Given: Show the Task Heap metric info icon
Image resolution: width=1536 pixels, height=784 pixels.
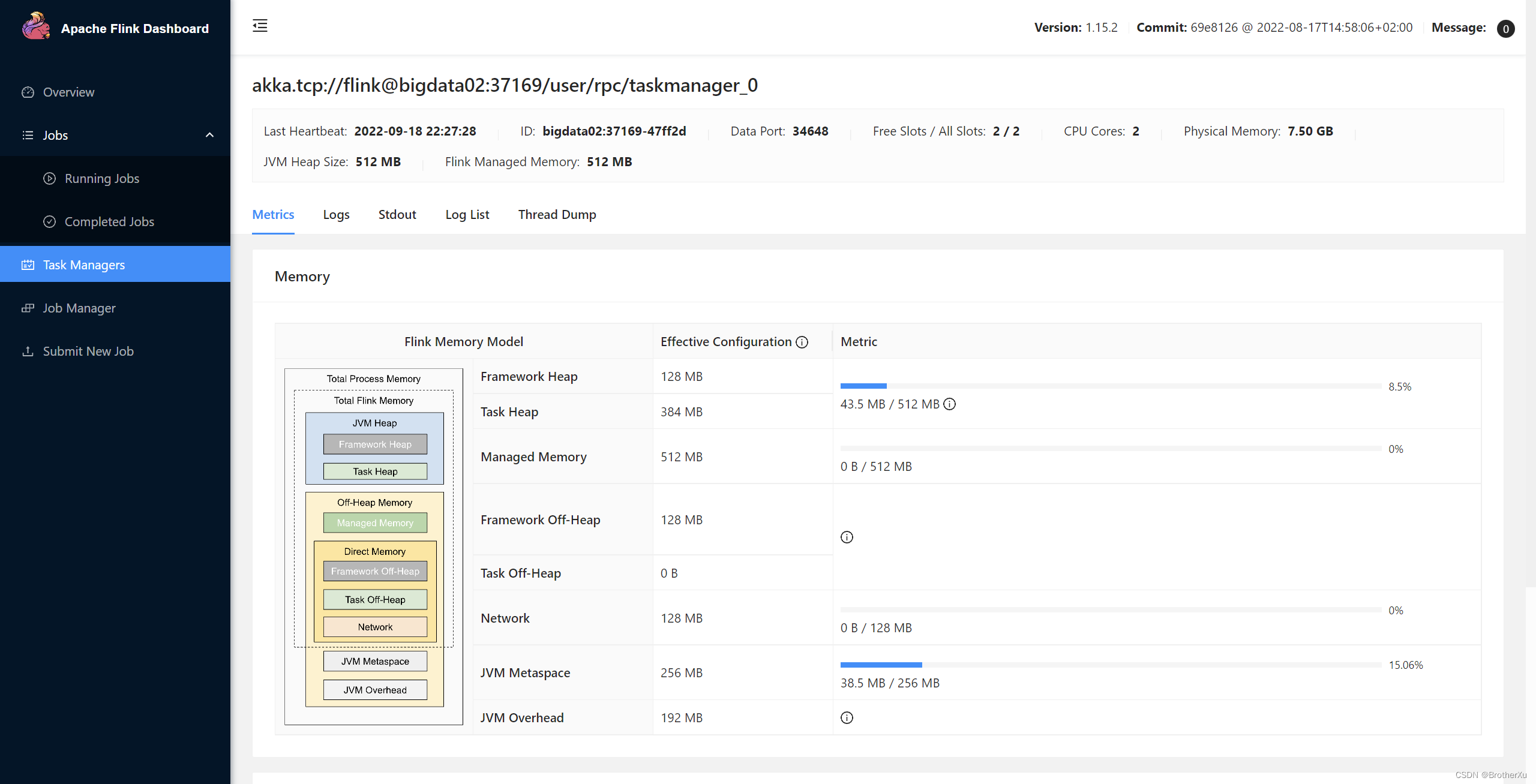Looking at the screenshot, I should [950, 404].
